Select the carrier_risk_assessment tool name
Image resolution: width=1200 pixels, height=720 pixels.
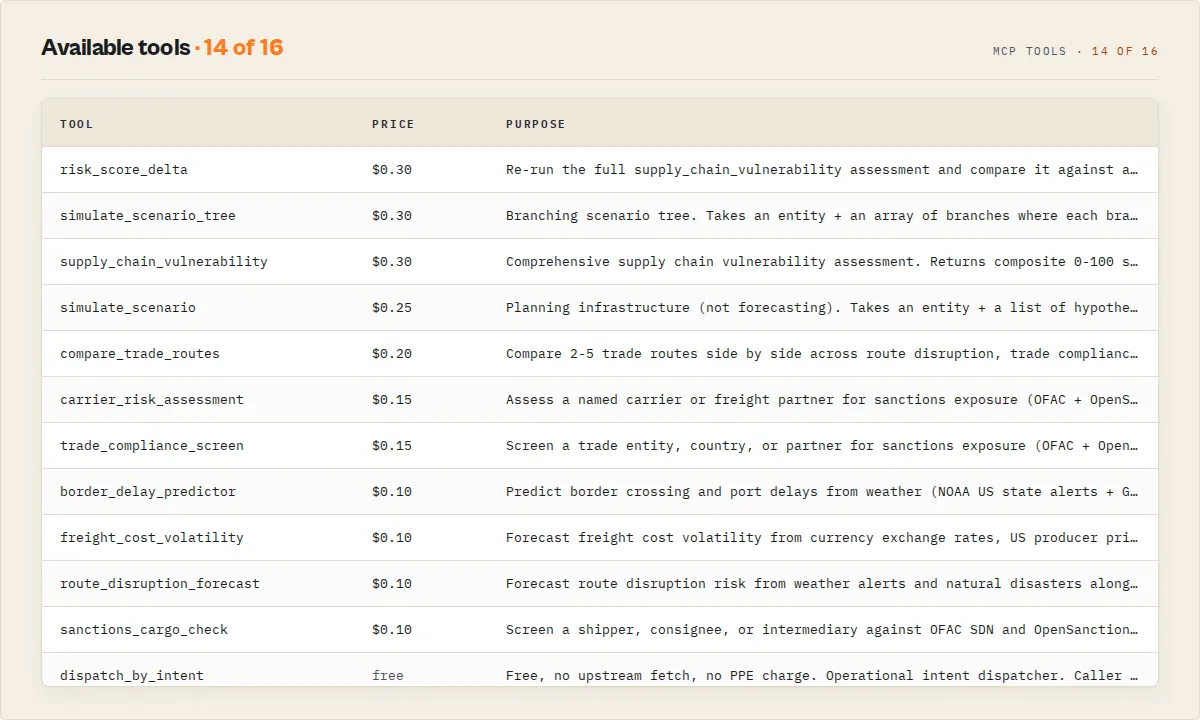[152, 400]
